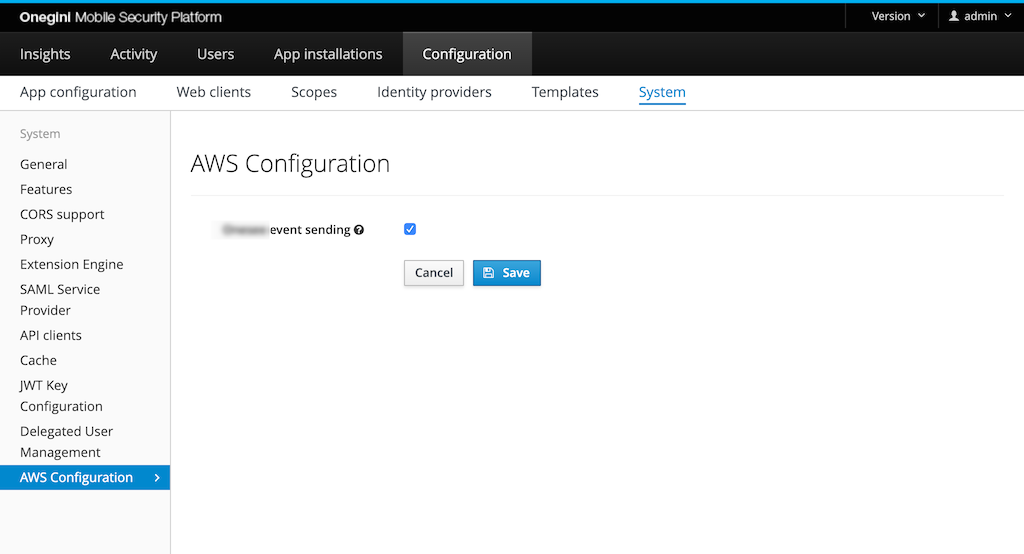Click the Cancel button
The height and width of the screenshot is (554, 1024).
(x=434, y=273)
